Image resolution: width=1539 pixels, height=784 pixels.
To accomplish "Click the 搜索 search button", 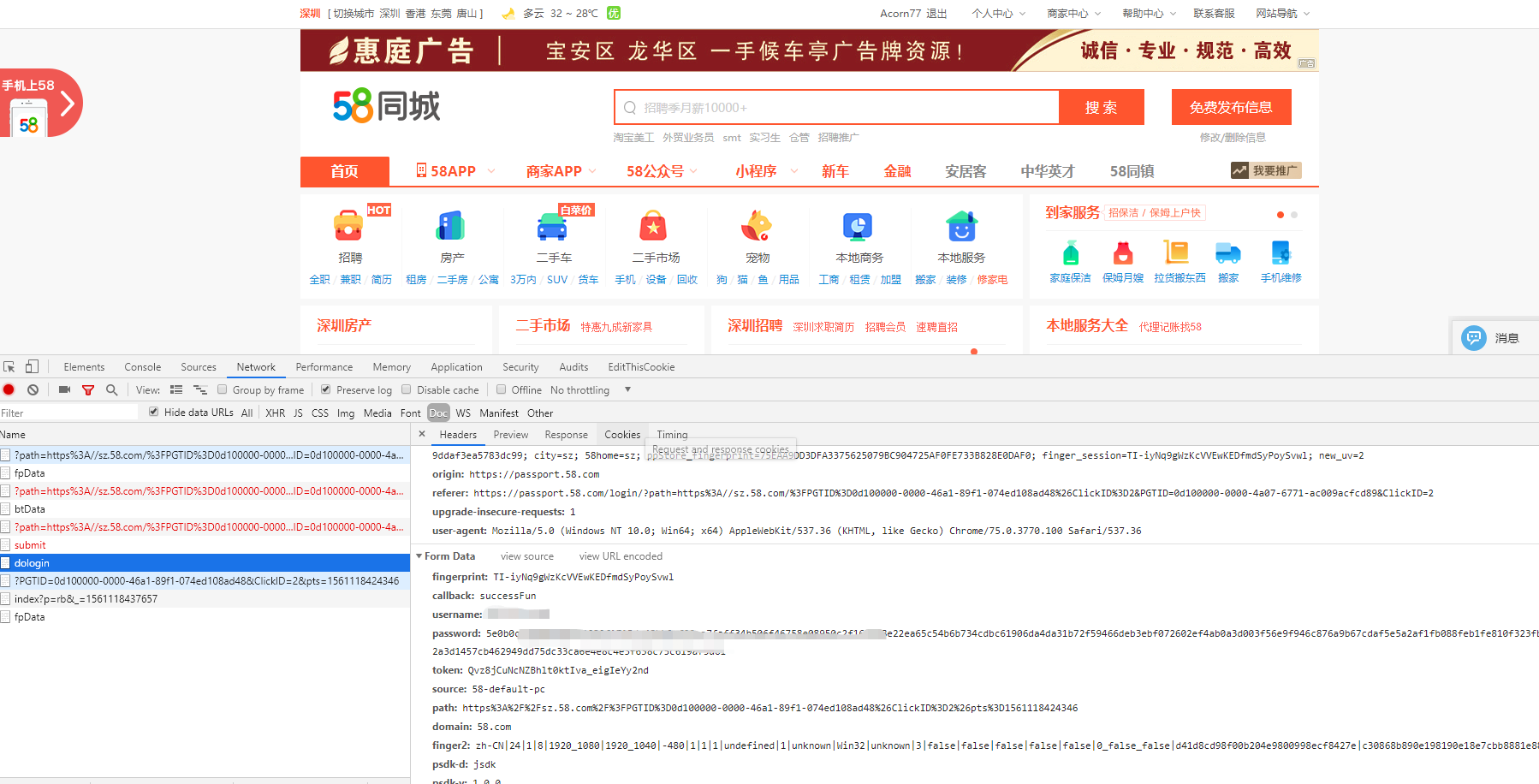I will [x=1101, y=107].
